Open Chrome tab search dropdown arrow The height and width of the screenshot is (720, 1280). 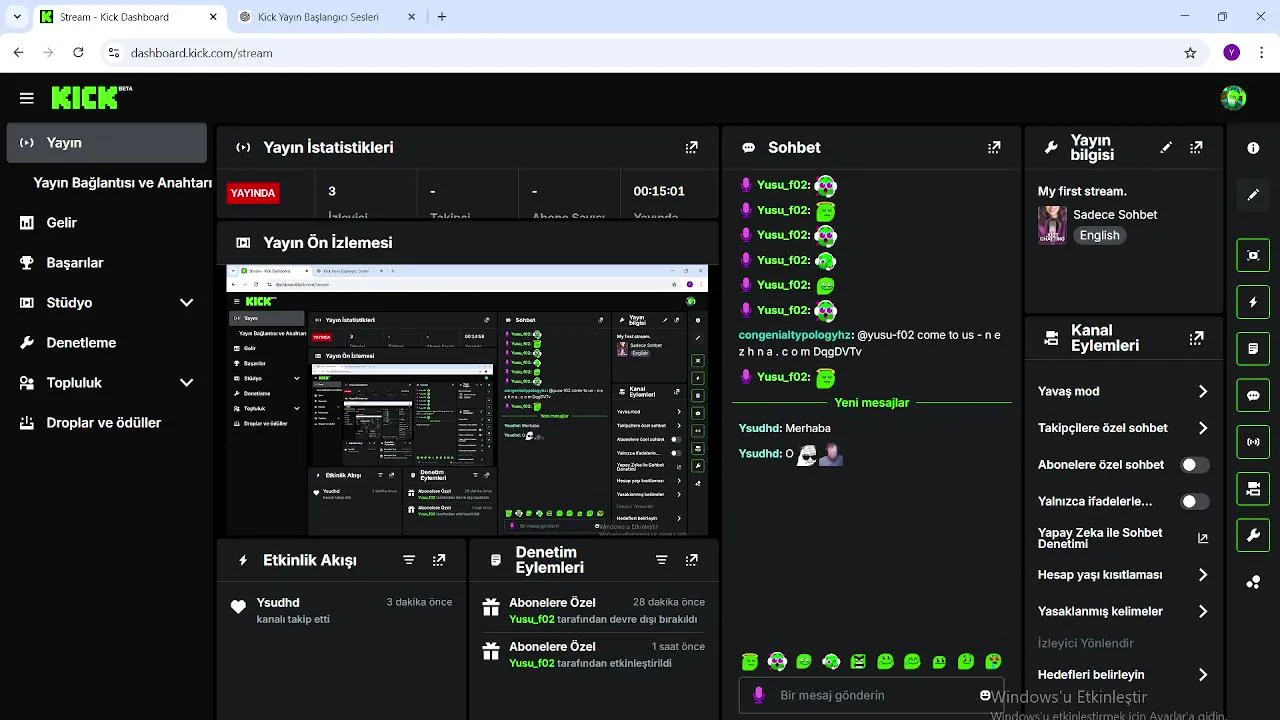point(17,17)
